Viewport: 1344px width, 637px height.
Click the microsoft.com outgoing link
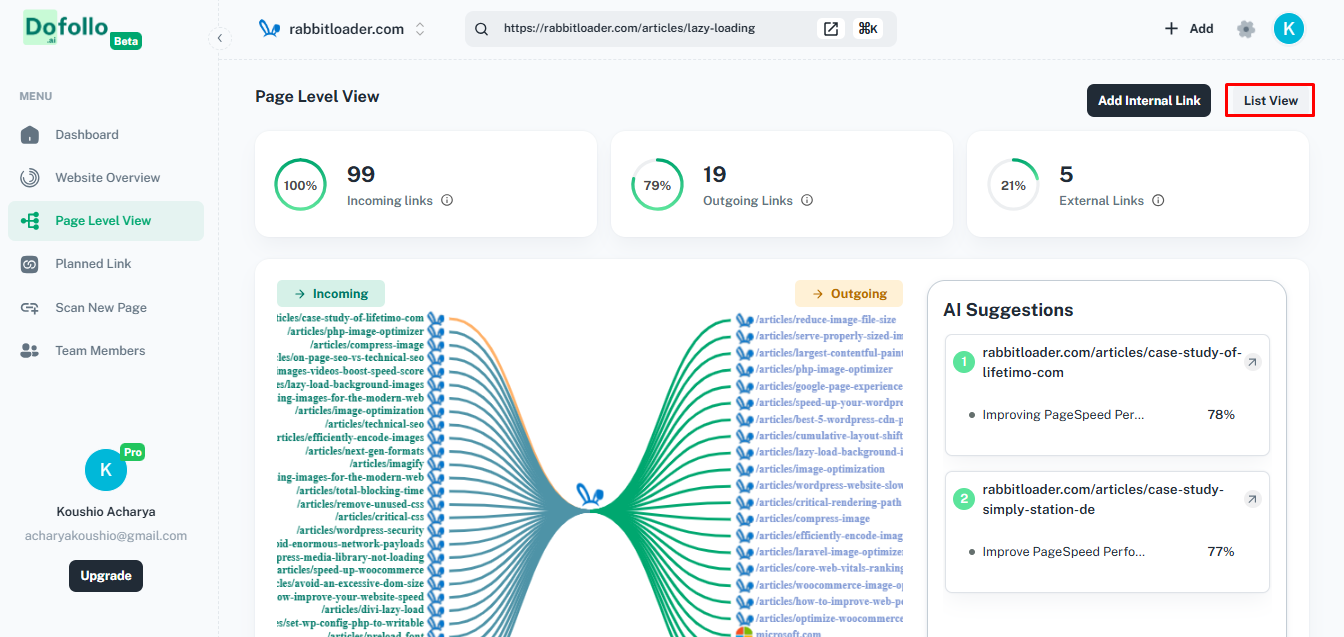pyautogui.click(x=788, y=634)
